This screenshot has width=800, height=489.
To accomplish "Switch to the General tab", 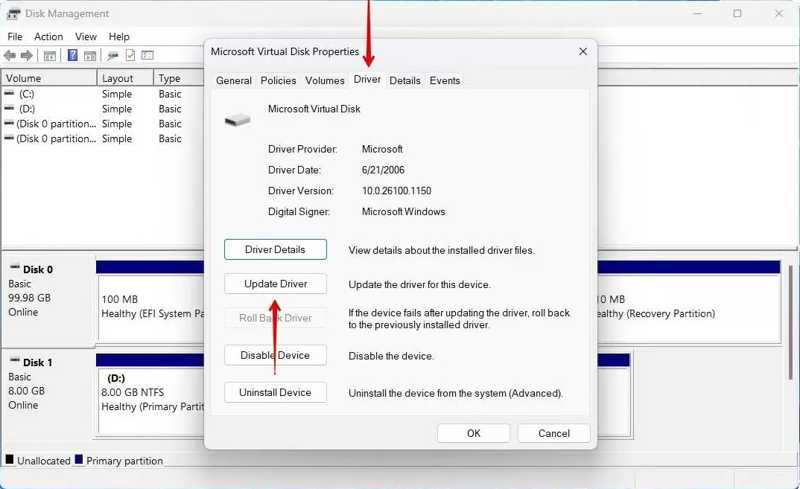I will click(234, 81).
